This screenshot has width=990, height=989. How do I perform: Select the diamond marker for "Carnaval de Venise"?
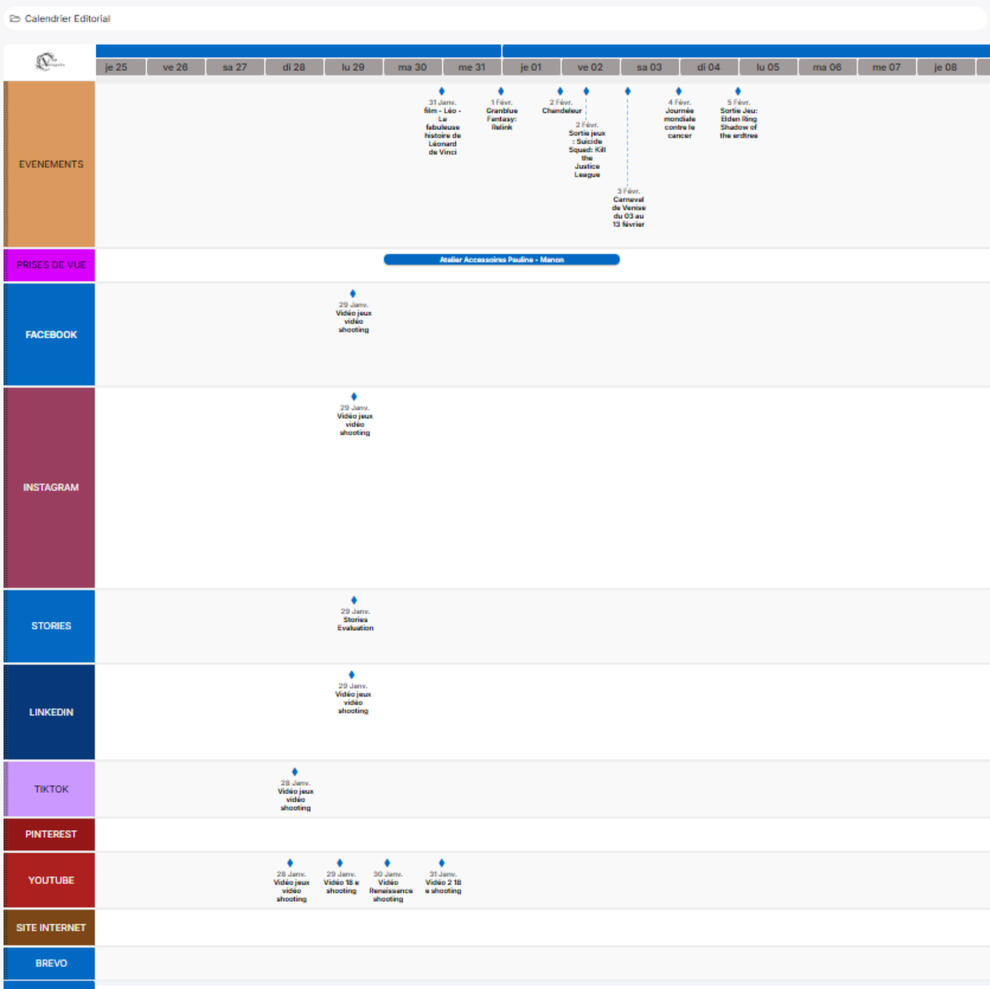627,92
